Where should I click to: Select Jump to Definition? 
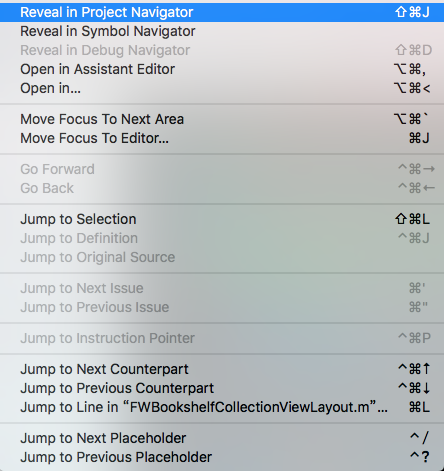(222, 238)
